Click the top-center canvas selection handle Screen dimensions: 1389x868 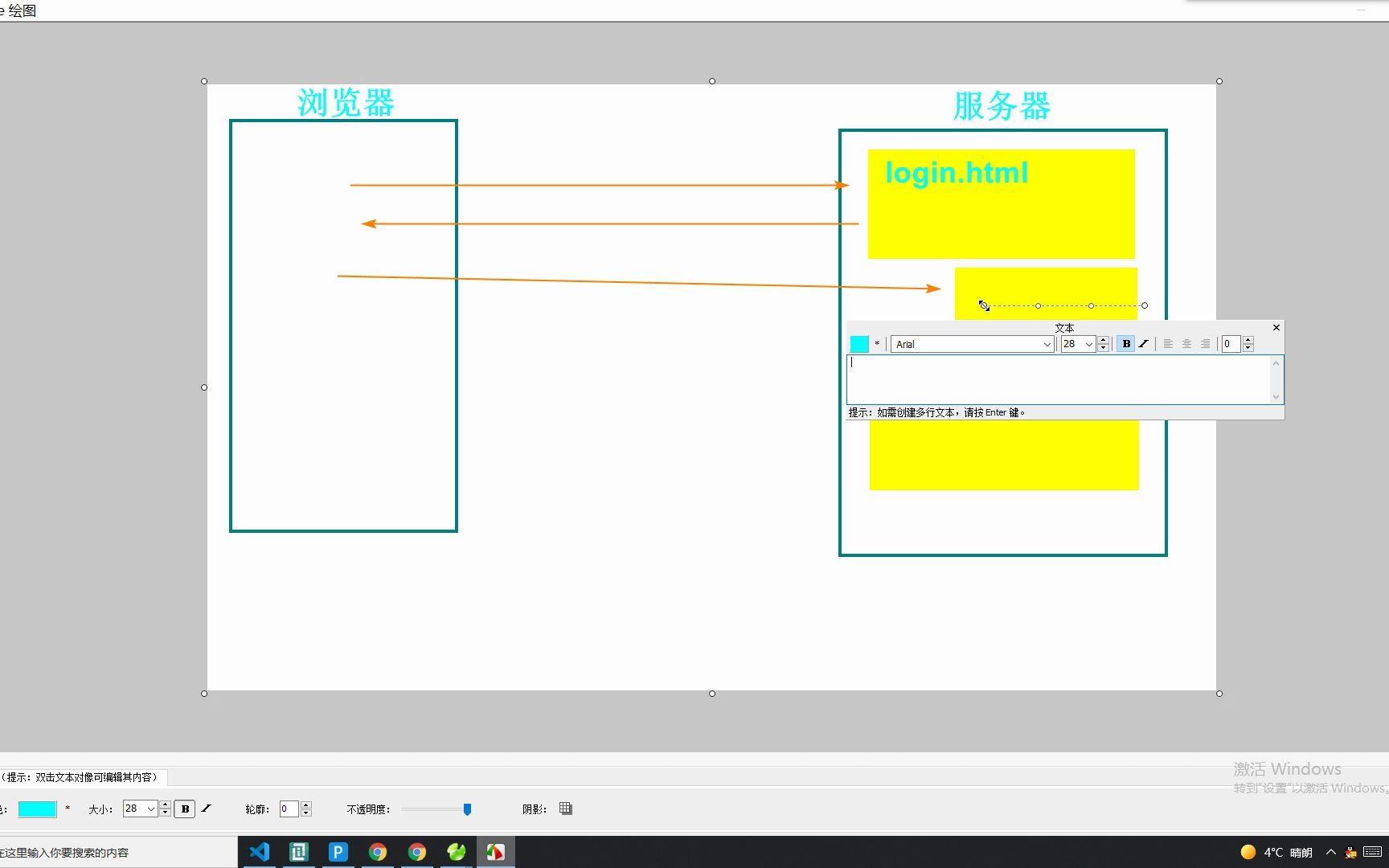[x=712, y=81]
